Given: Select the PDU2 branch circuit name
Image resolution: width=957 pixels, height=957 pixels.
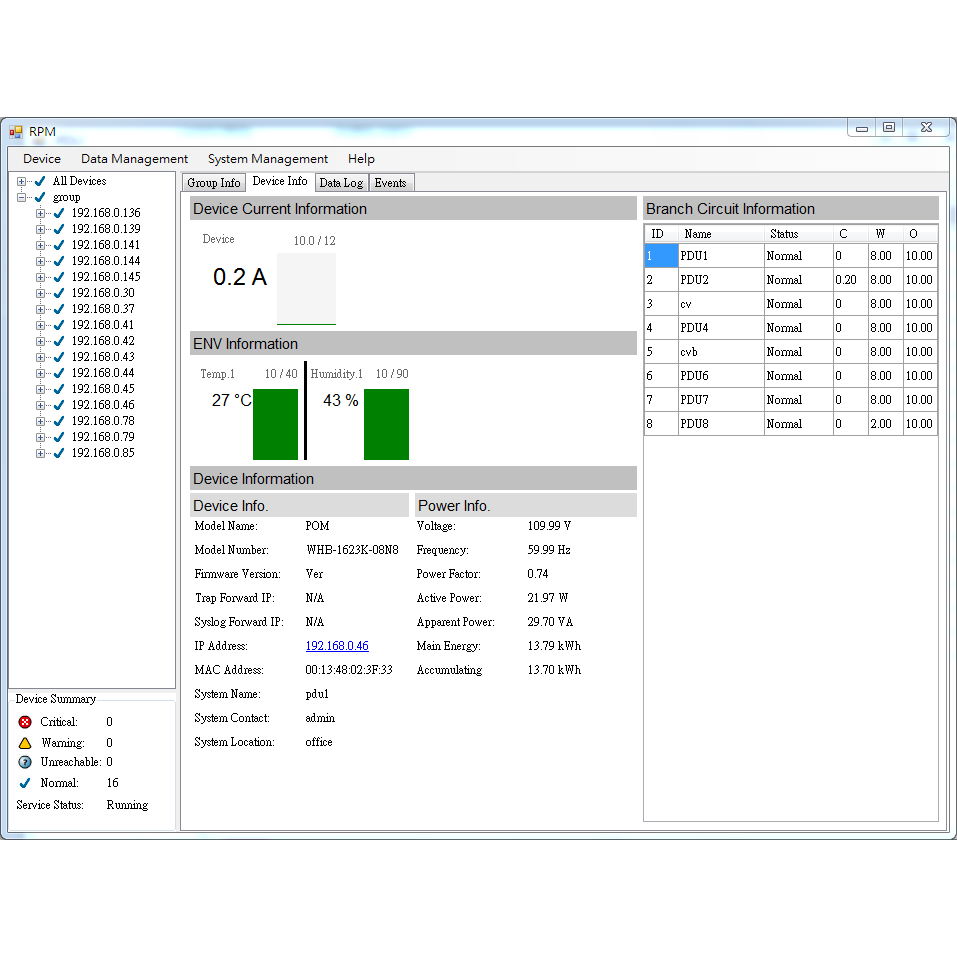Looking at the screenshot, I should (x=695, y=280).
